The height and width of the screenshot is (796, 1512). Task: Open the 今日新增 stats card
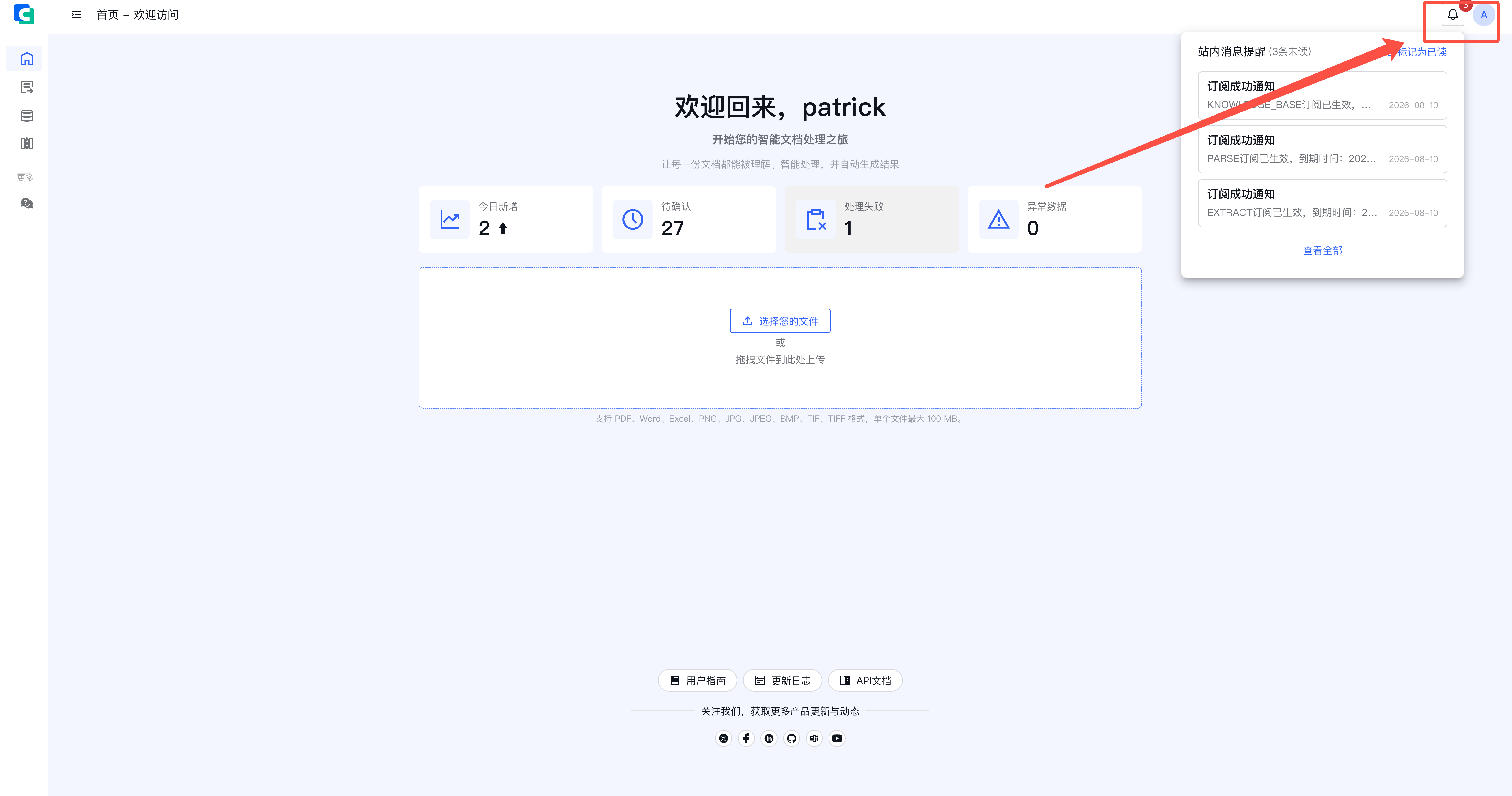click(506, 219)
